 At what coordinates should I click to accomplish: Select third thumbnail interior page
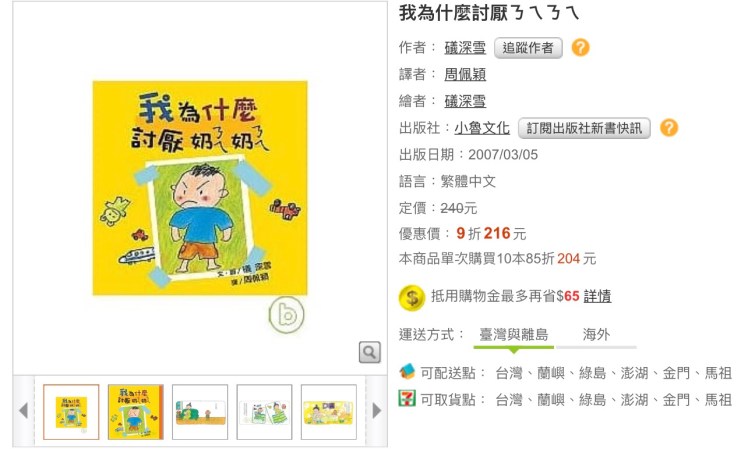click(x=200, y=412)
